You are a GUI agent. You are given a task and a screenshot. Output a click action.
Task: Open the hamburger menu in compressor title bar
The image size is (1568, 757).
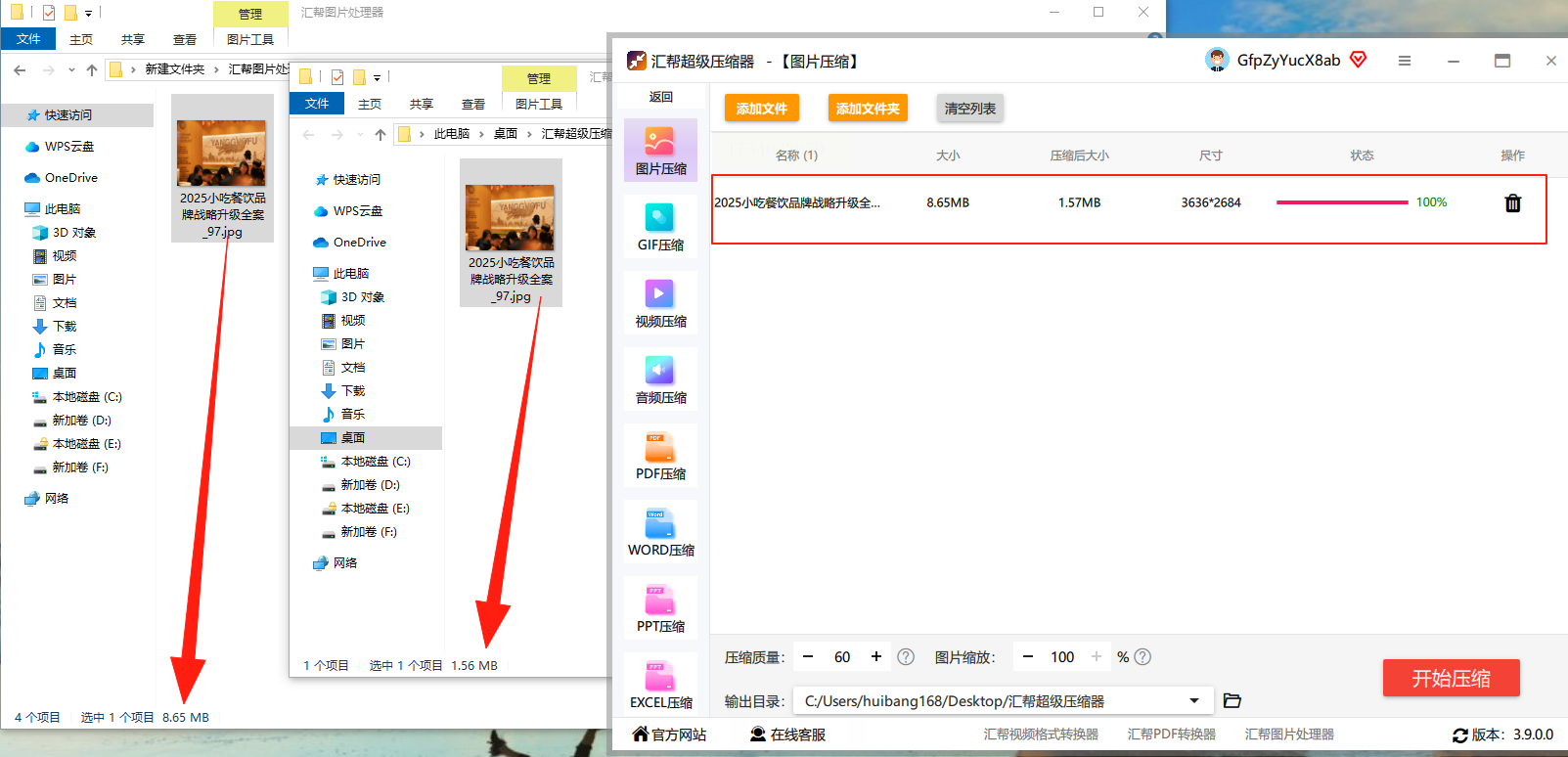pos(1405,61)
